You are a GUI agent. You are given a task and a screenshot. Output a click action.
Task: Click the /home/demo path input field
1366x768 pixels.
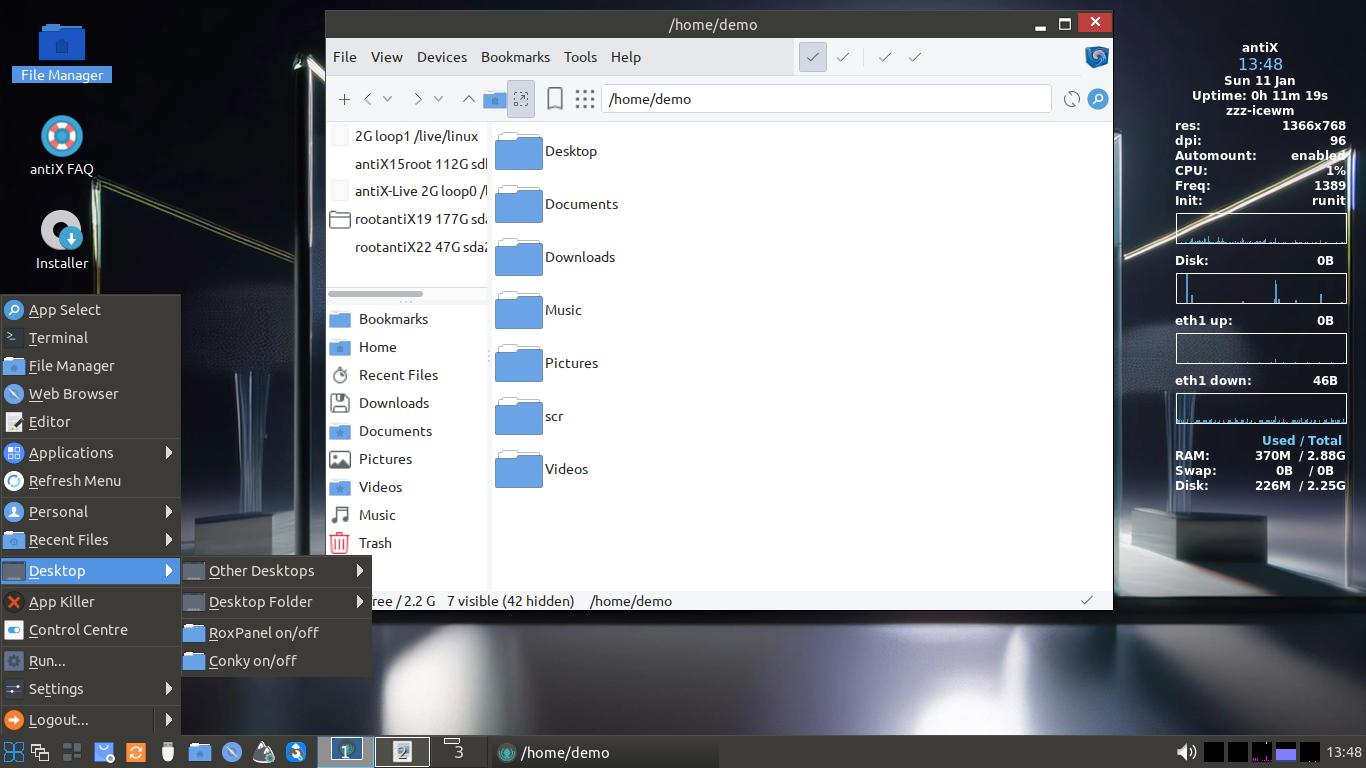click(x=825, y=99)
